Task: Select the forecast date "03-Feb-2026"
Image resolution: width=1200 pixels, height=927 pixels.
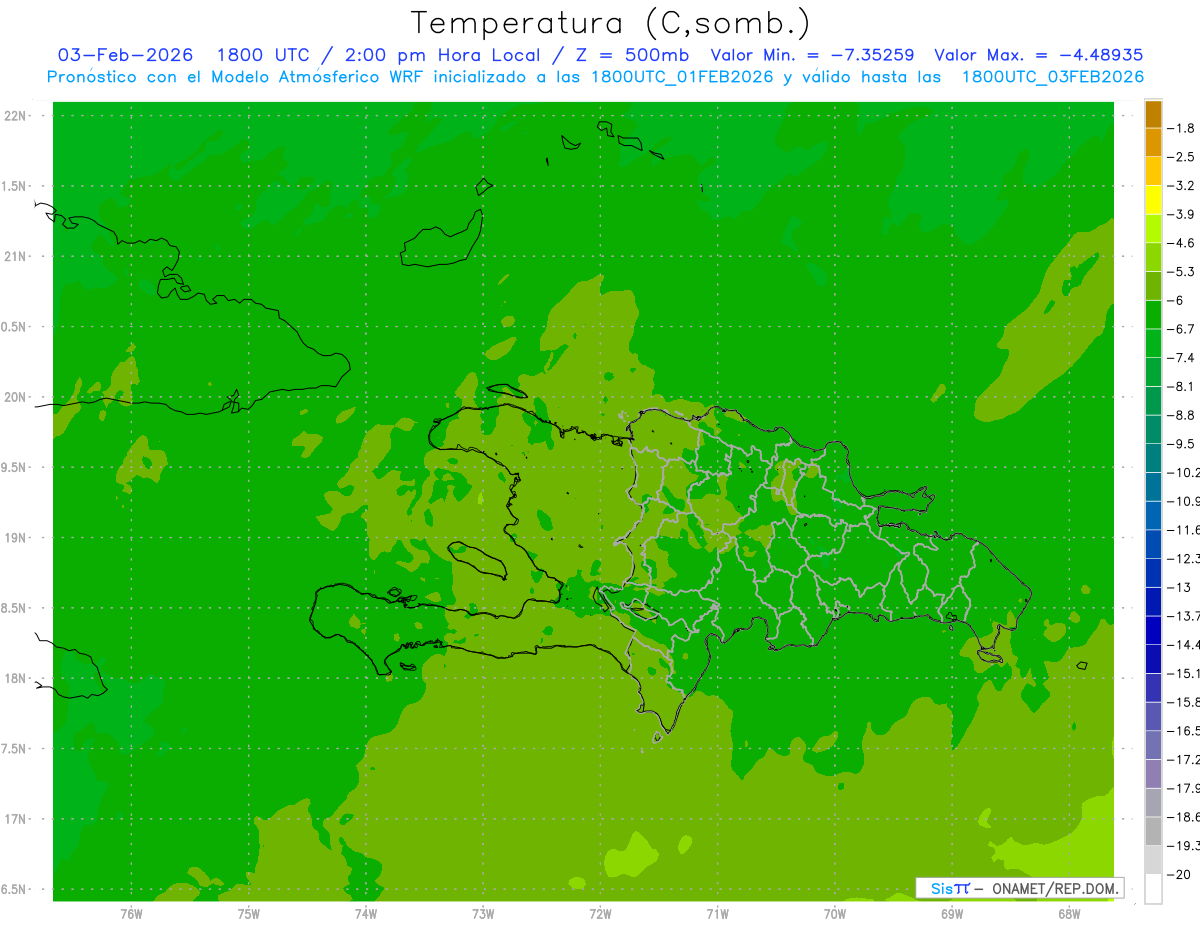Action: 126,55
